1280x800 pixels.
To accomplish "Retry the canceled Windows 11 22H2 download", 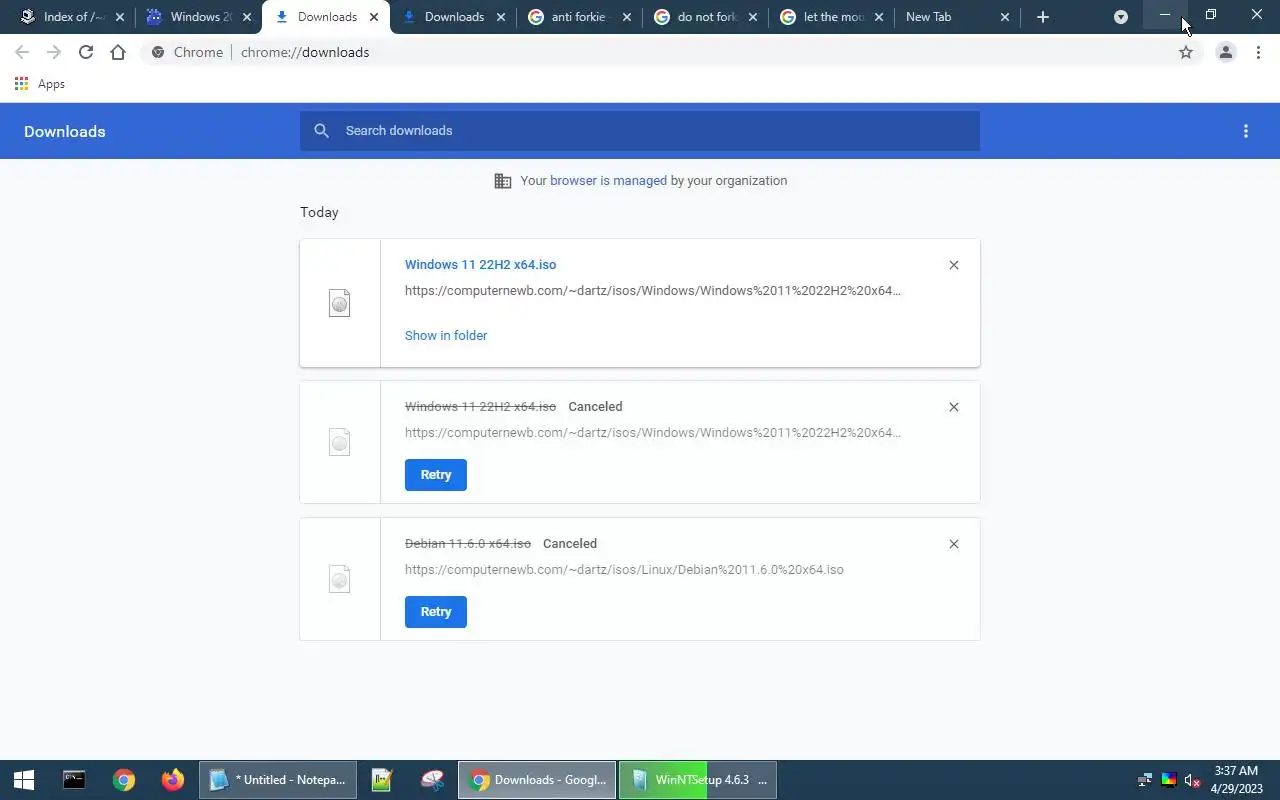I will 436,475.
